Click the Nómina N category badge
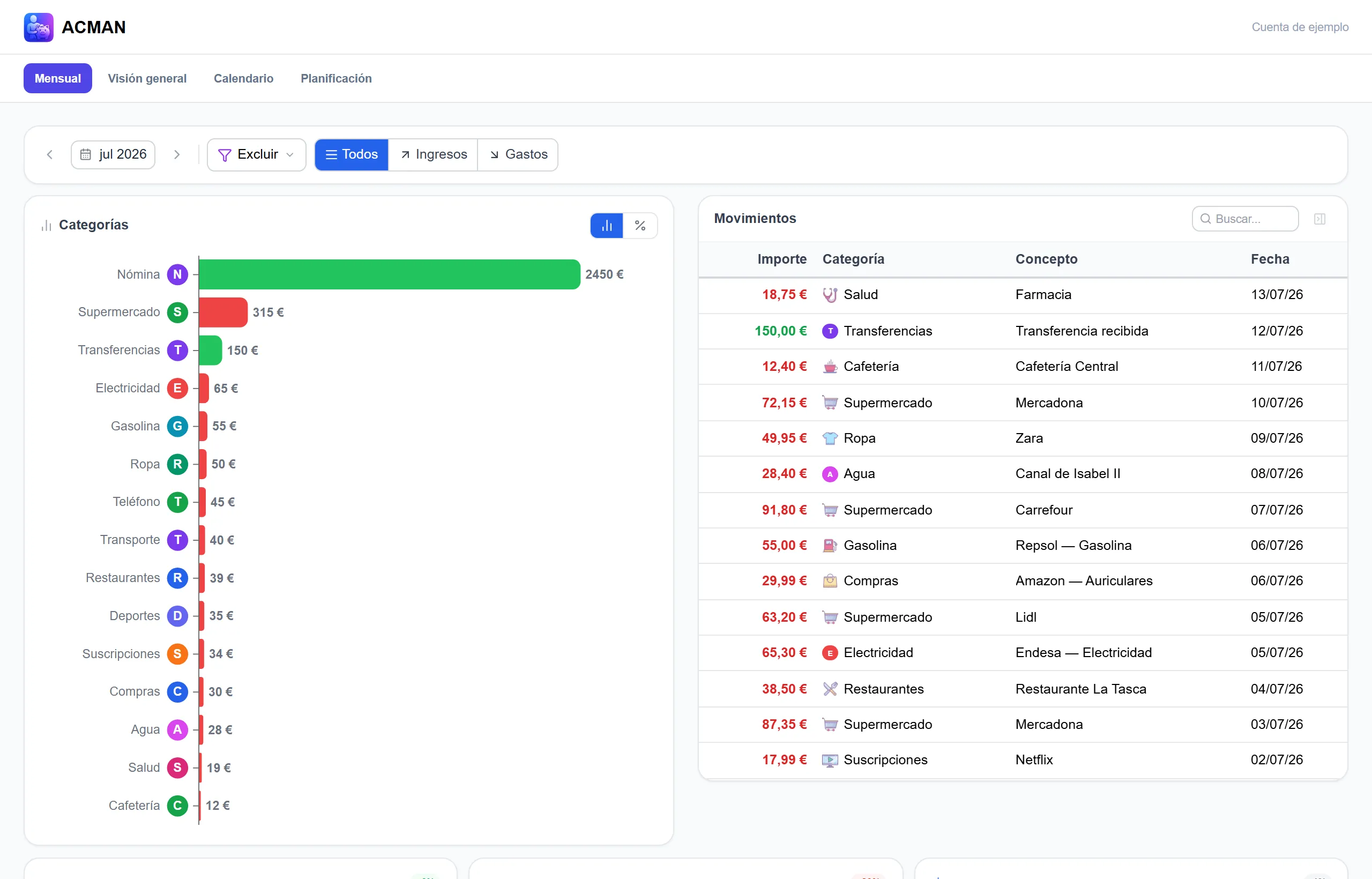The height and width of the screenshot is (879, 1372). pos(177,274)
